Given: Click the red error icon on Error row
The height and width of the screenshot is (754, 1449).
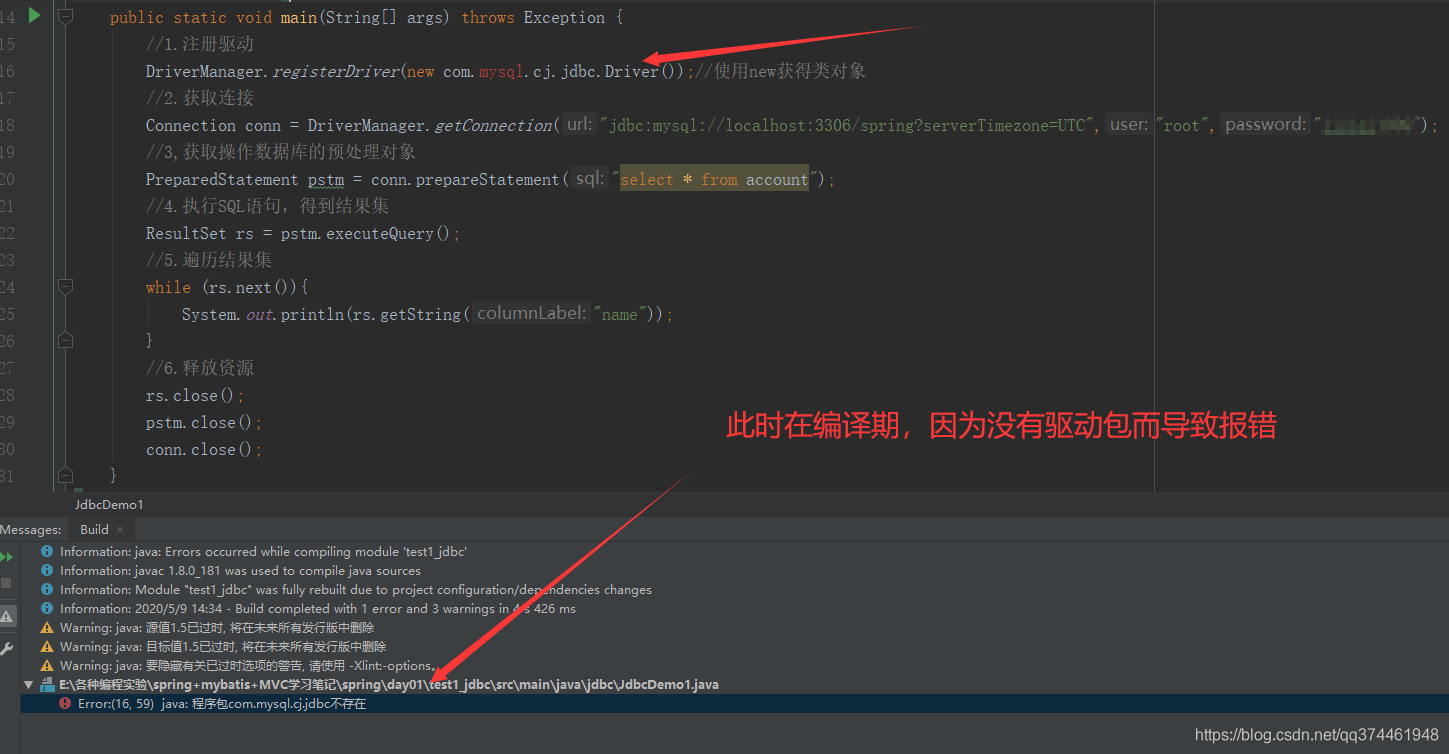Looking at the screenshot, I should coord(65,704).
